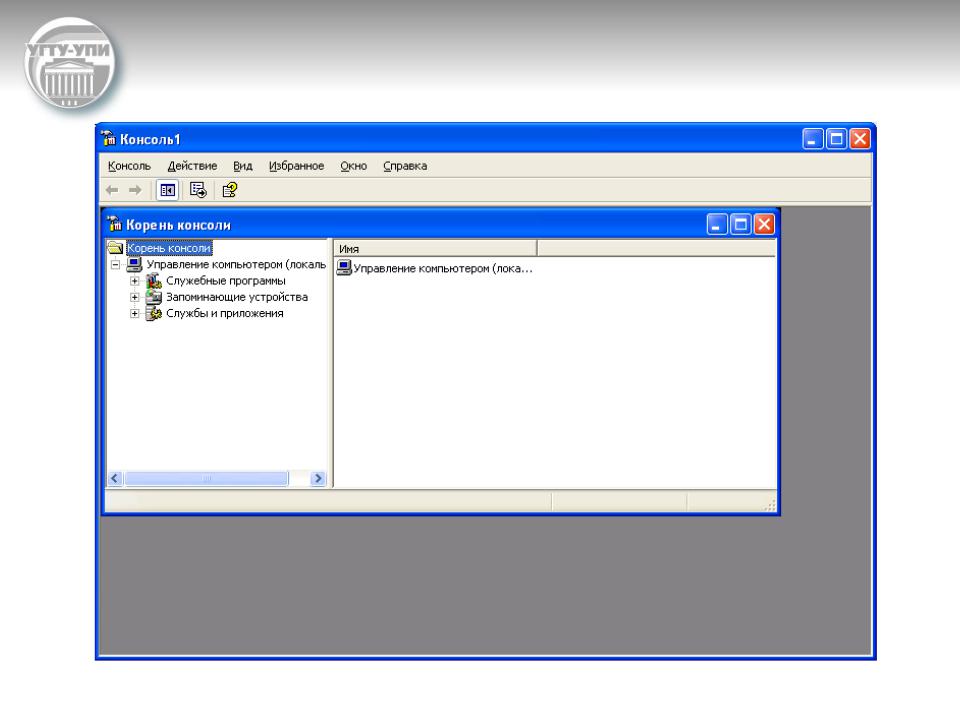The image size is (960, 720).
Task: Open the Избранное menu
Action: 296,166
